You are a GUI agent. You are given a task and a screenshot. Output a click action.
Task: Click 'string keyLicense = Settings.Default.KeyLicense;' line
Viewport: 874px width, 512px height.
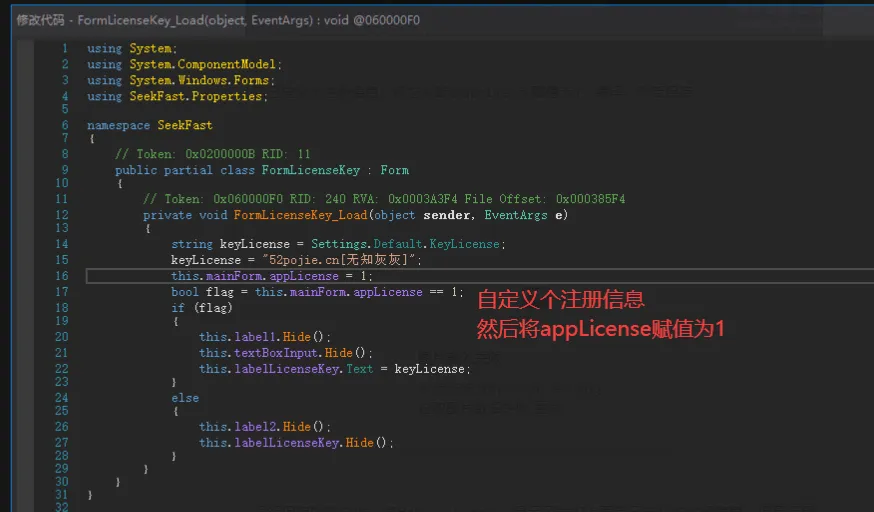click(x=338, y=244)
